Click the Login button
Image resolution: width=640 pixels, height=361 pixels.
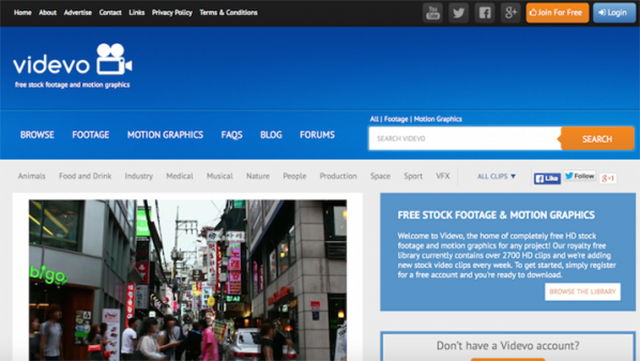pos(614,13)
